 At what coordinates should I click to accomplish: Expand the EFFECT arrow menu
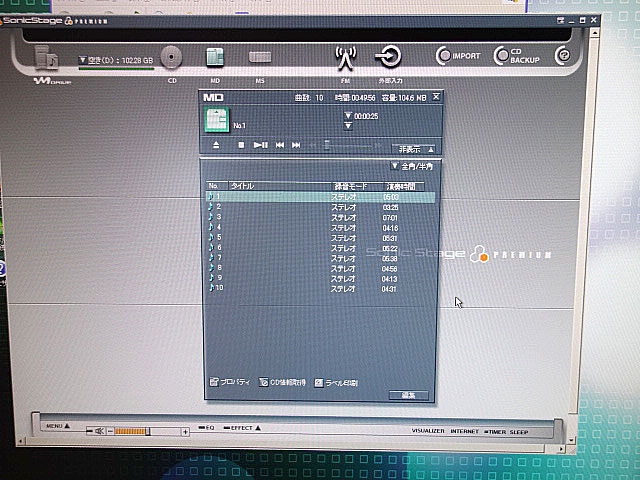tap(258, 428)
